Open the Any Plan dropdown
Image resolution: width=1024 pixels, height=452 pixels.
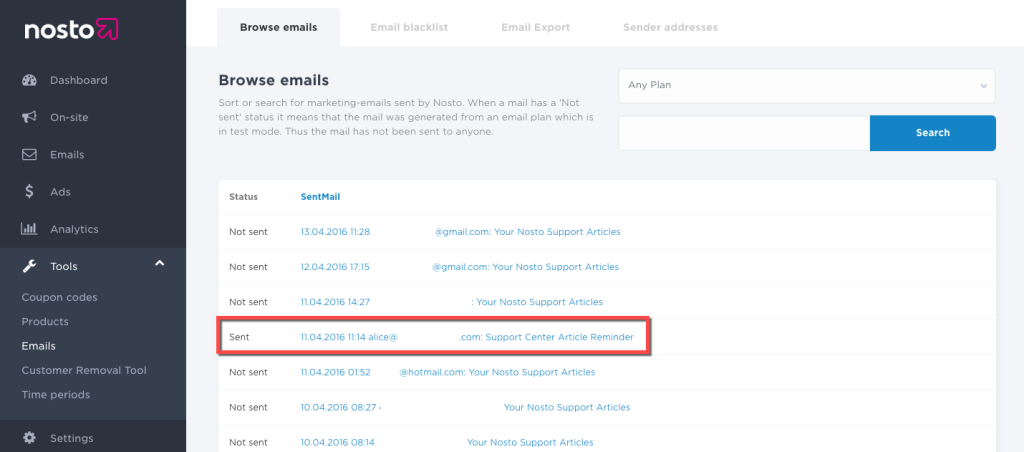(807, 85)
